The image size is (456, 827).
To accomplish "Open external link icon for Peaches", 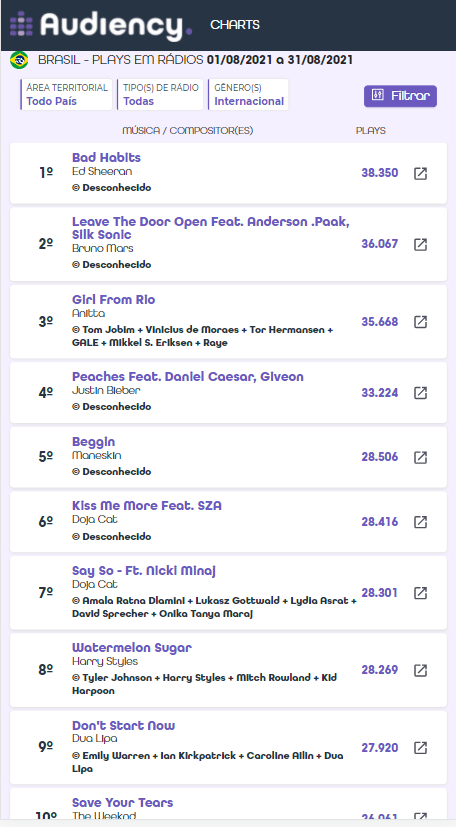I will pos(420,393).
